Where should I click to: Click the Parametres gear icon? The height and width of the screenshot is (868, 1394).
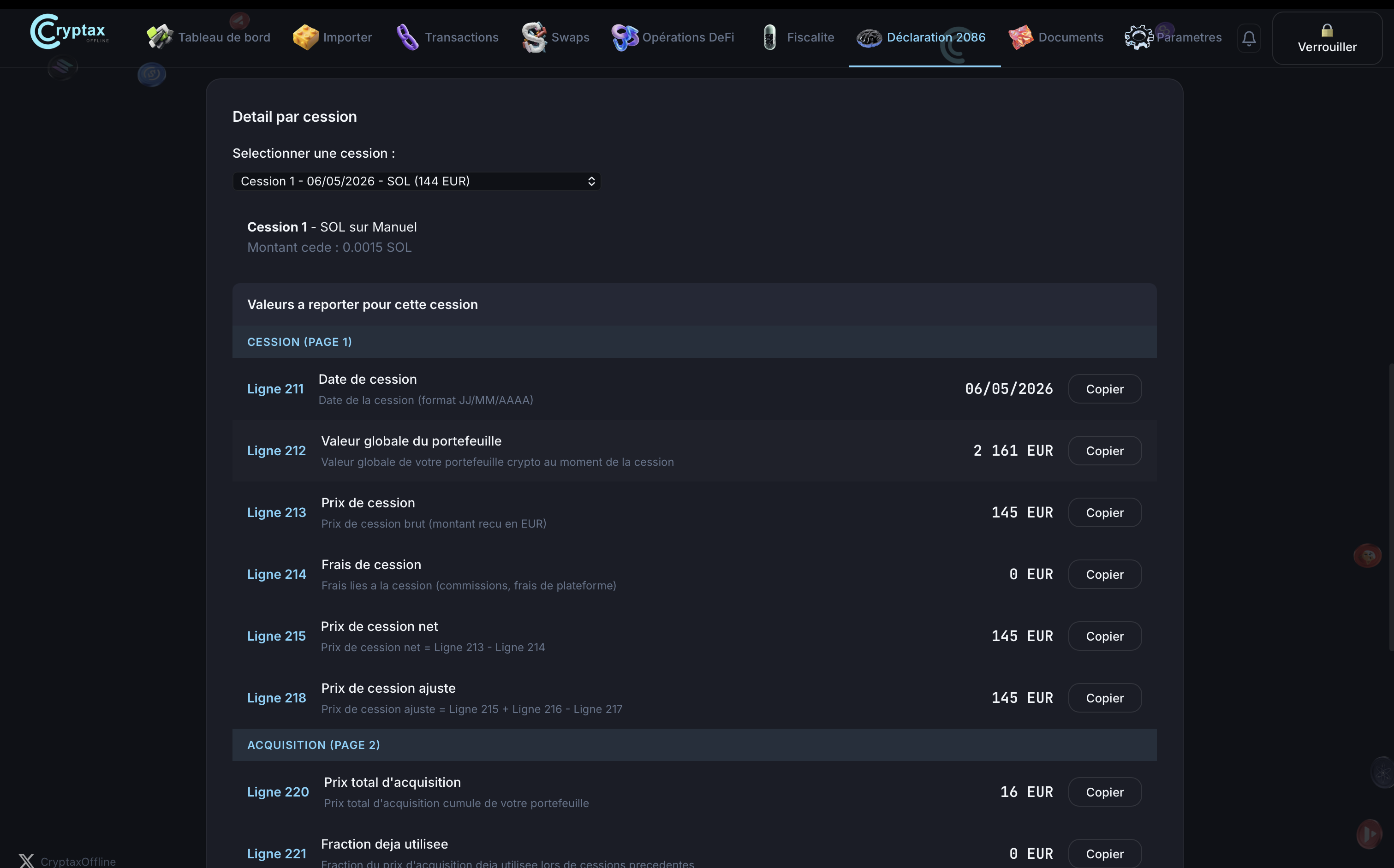[1138, 37]
